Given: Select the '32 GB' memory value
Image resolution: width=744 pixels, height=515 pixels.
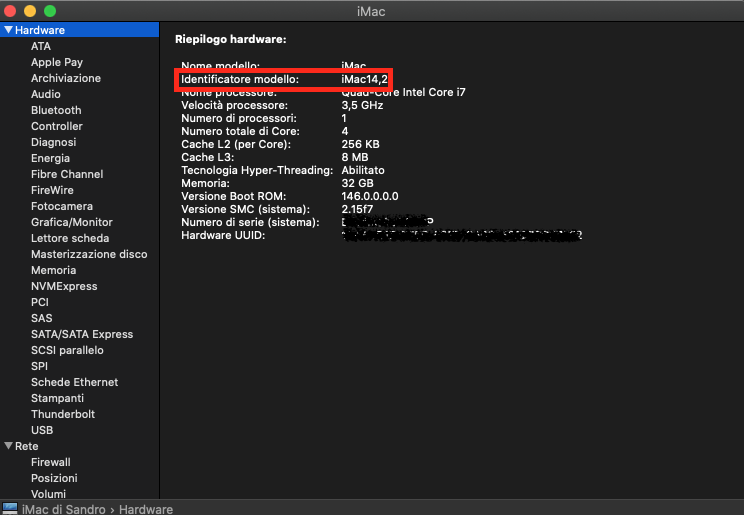Looking at the screenshot, I should [357, 183].
